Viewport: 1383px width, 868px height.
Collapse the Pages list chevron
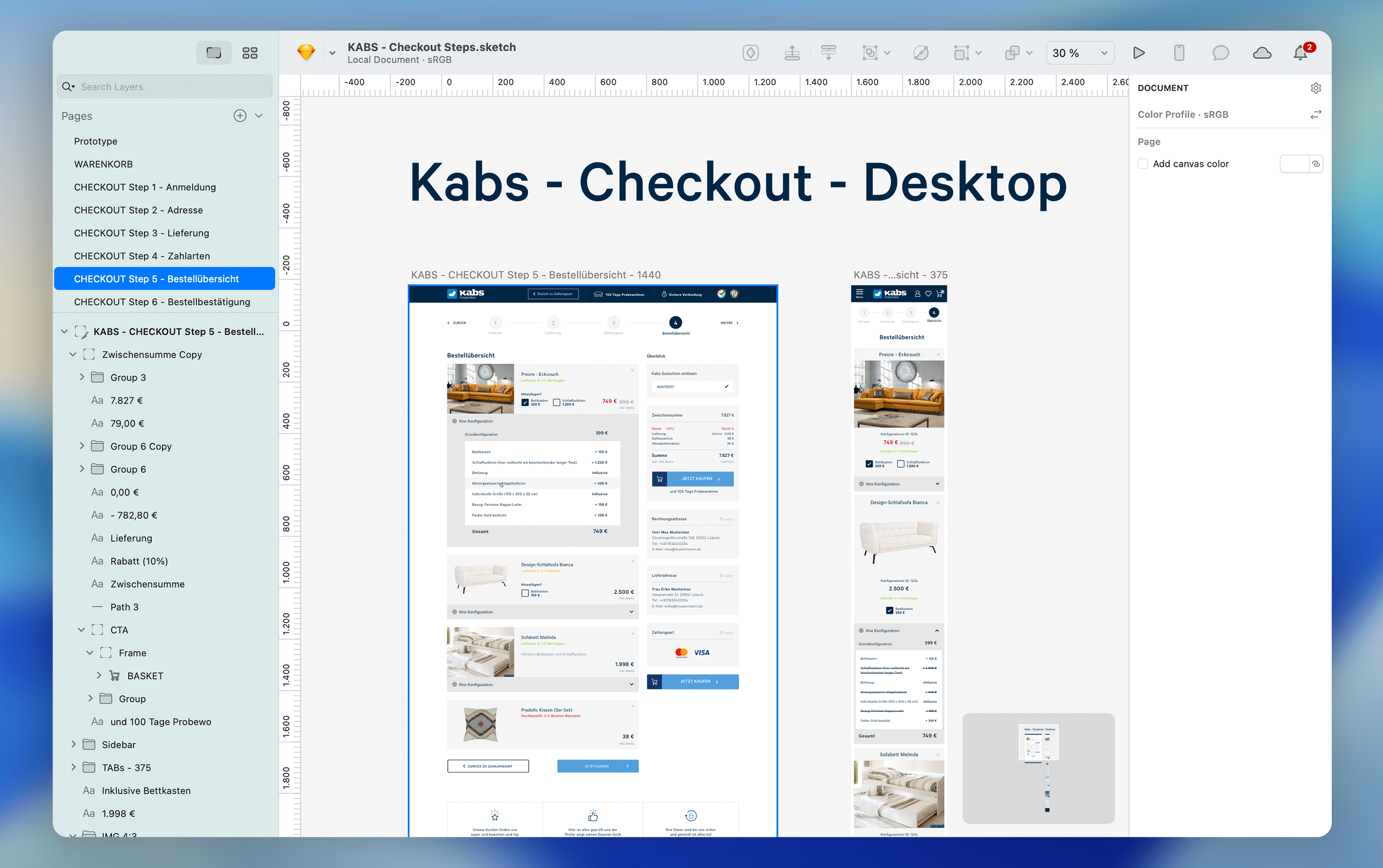click(x=259, y=116)
